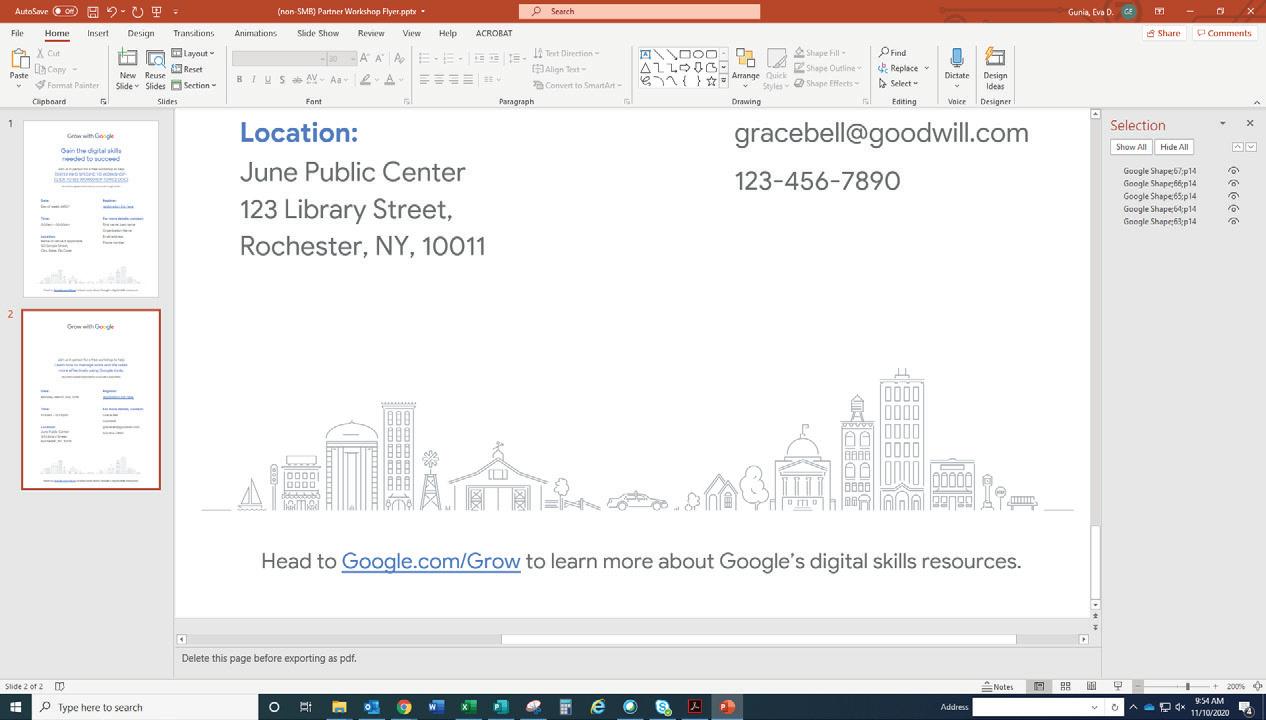Close the Selection pane

[x=1249, y=123]
